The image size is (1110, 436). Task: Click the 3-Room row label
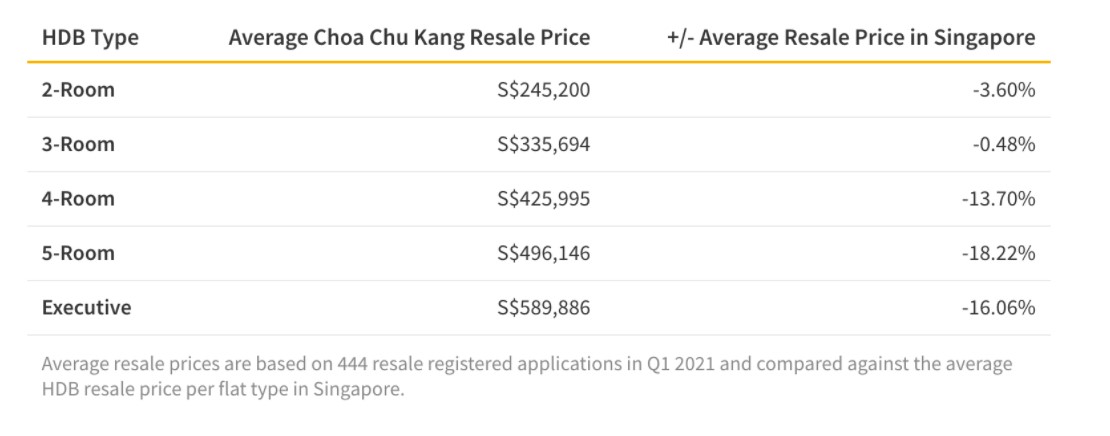78,144
